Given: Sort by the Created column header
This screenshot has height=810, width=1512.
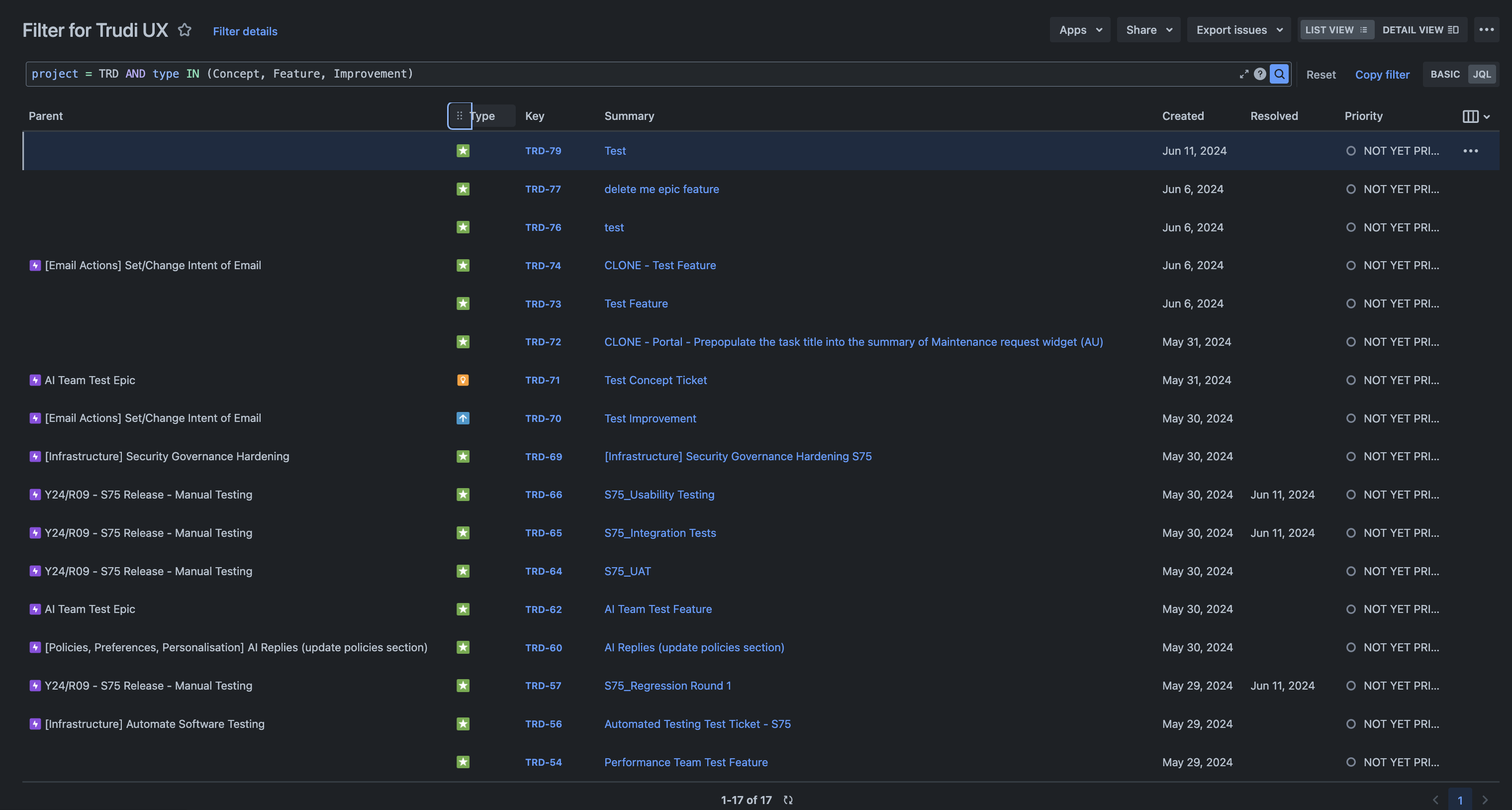Looking at the screenshot, I should [x=1183, y=116].
